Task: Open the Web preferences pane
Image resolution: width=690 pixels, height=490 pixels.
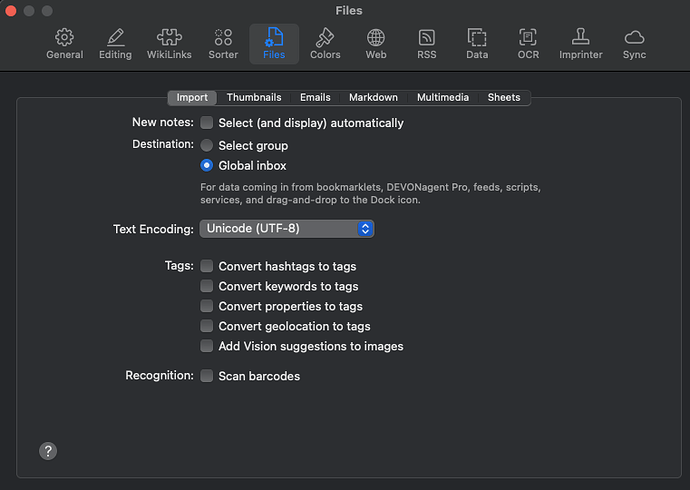Action: point(376,44)
